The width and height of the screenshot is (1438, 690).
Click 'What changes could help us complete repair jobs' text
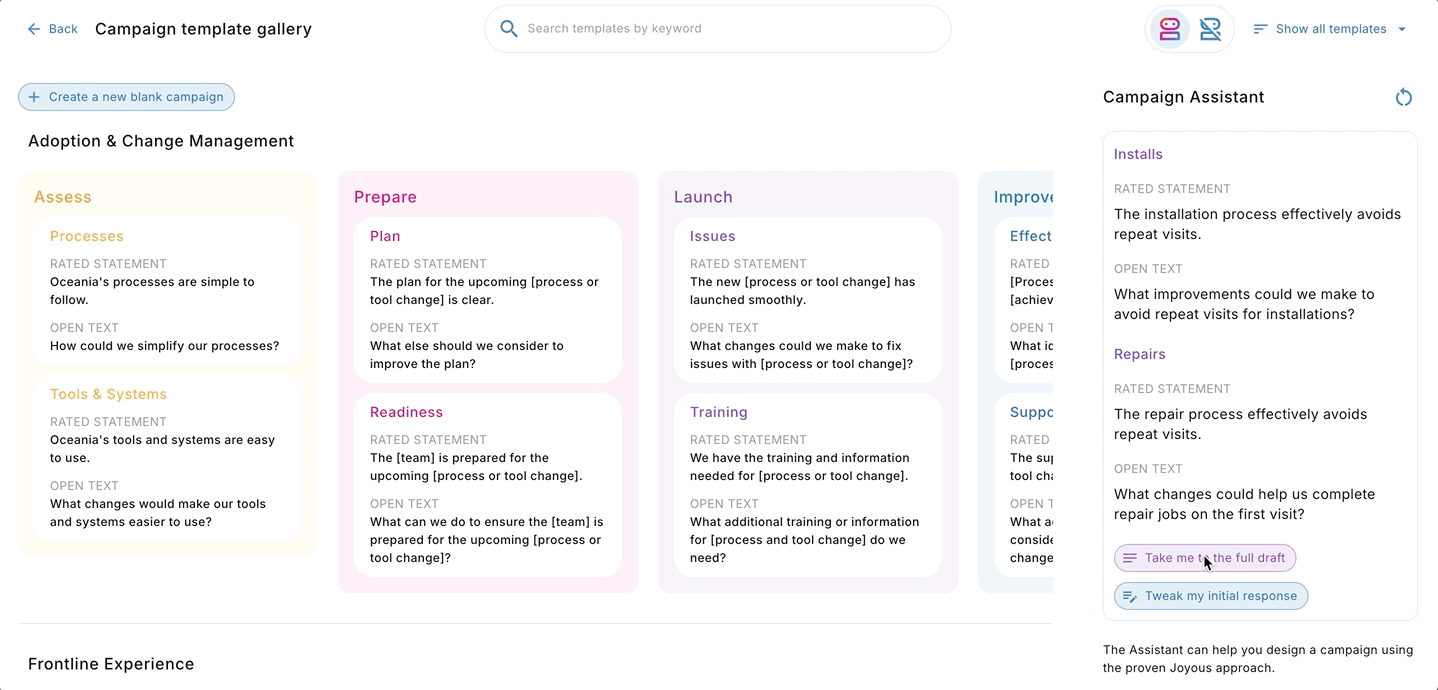click(1244, 504)
